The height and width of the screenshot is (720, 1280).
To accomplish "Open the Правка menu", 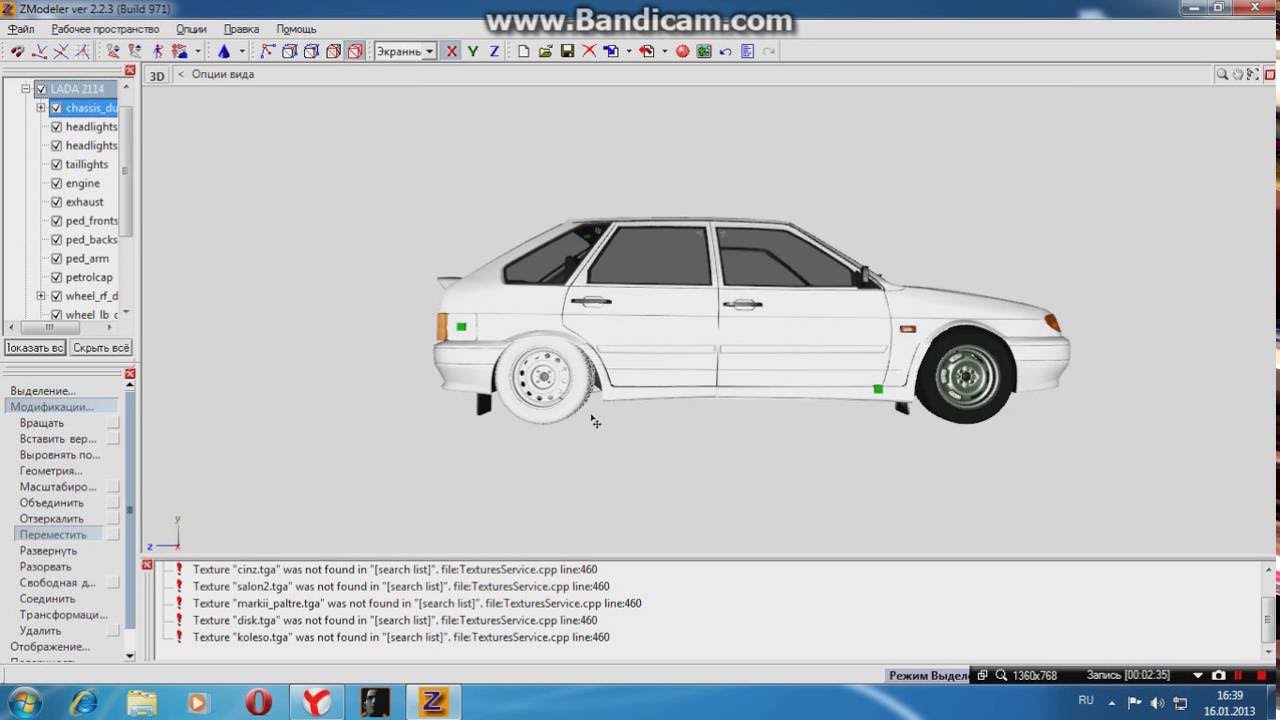I will pos(241,29).
